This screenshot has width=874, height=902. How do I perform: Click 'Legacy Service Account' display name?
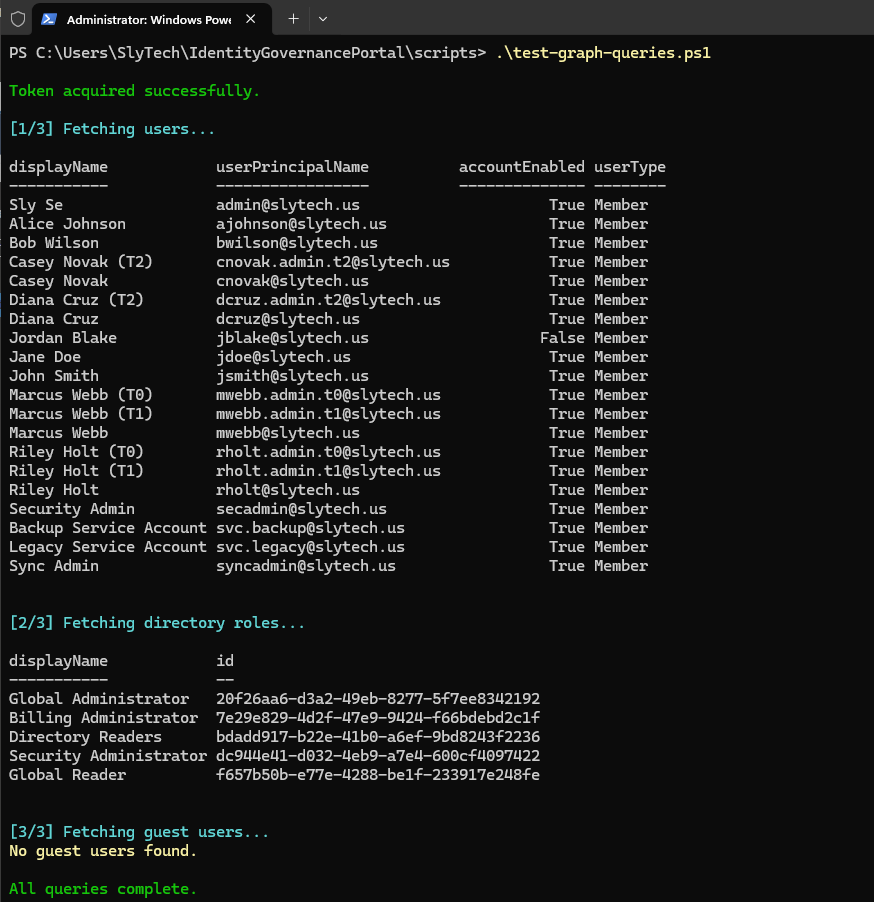pyautogui.click(x=108, y=546)
